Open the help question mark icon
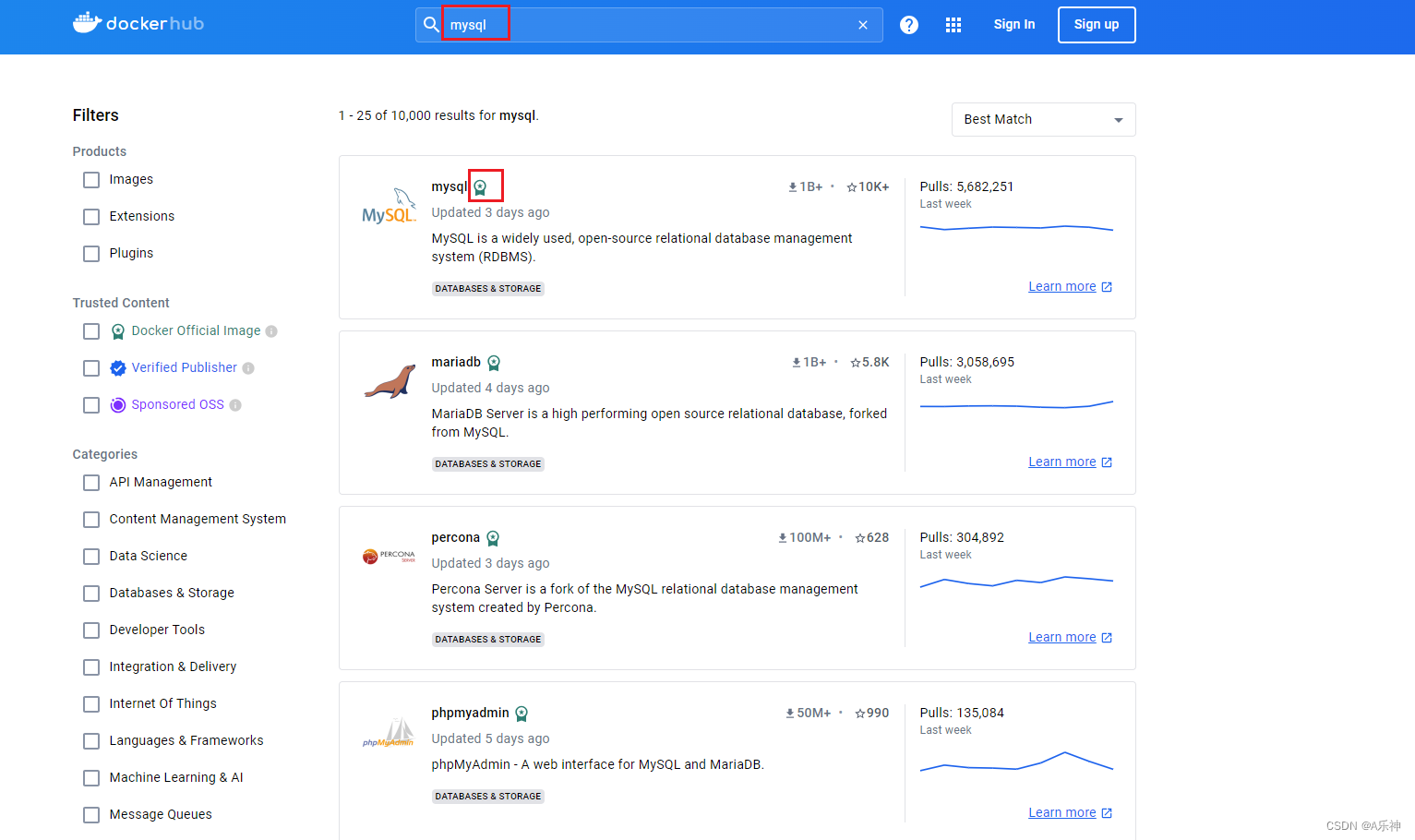 click(909, 25)
